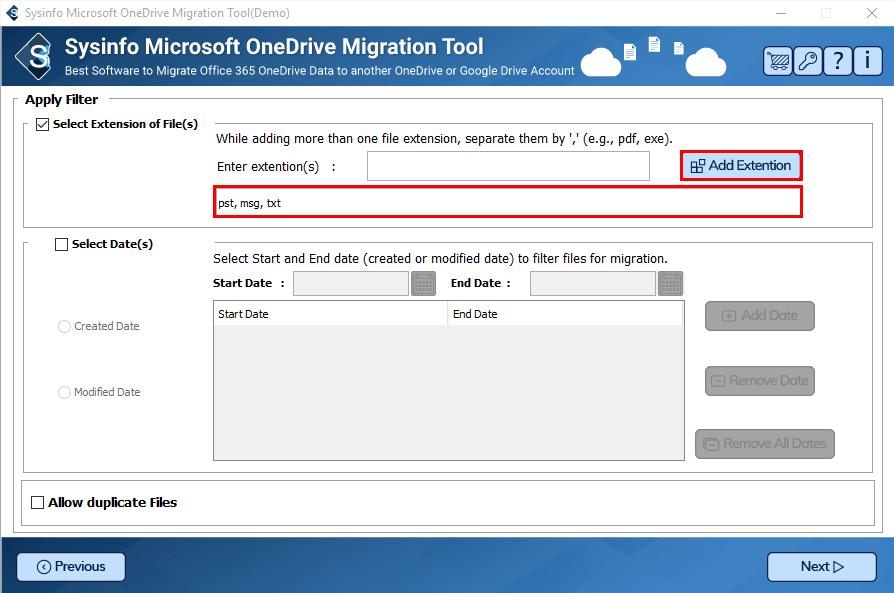Click the End Date column header
This screenshot has width=894, height=593.
565,314
